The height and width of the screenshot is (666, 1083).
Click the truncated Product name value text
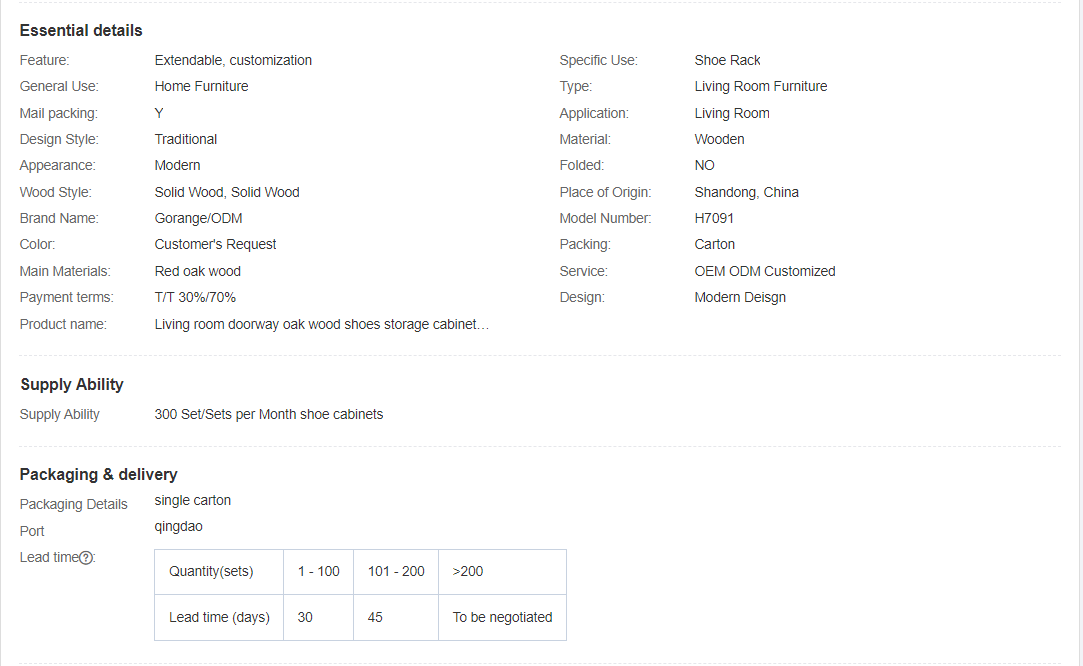[x=321, y=324]
